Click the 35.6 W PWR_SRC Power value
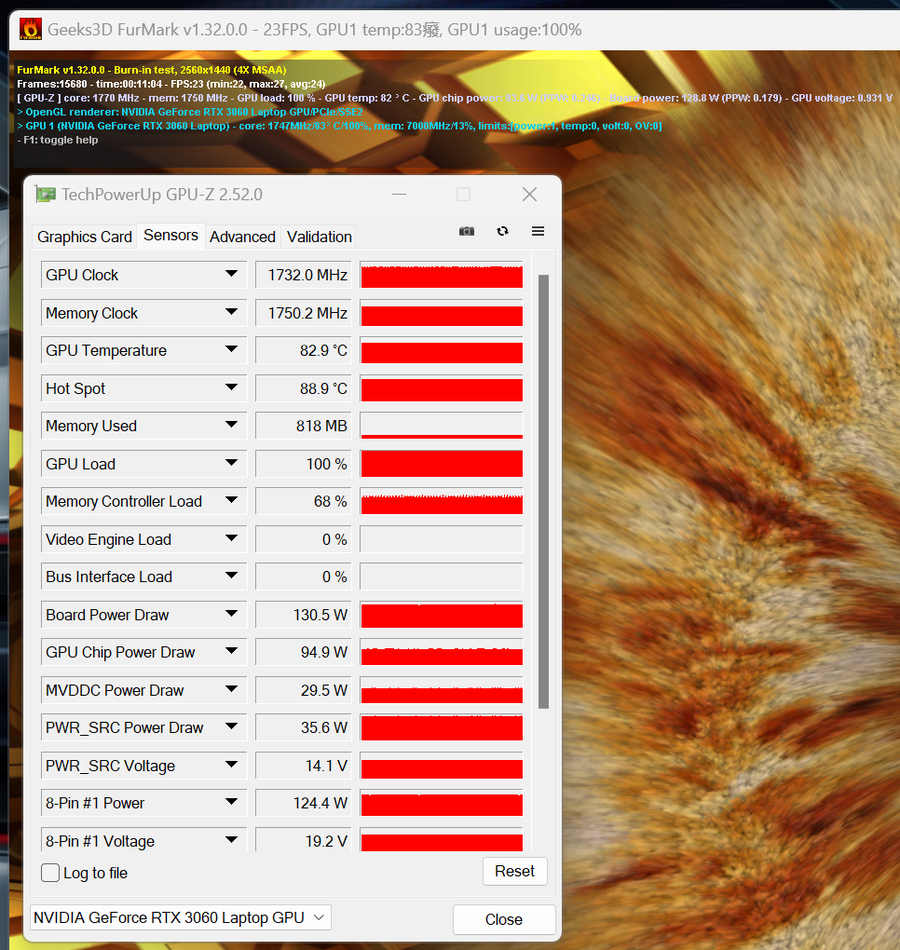Screen dimensions: 900x950 click(303, 728)
